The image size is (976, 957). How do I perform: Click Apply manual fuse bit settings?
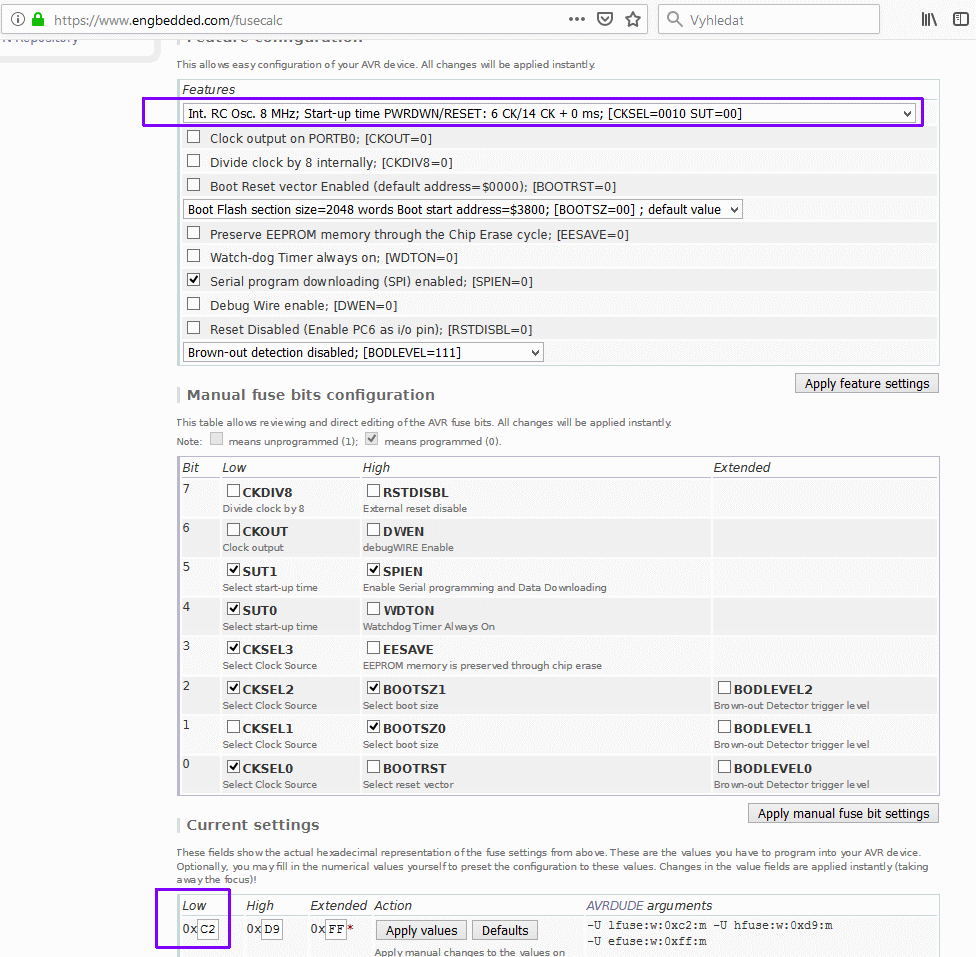[x=843, y=813]
